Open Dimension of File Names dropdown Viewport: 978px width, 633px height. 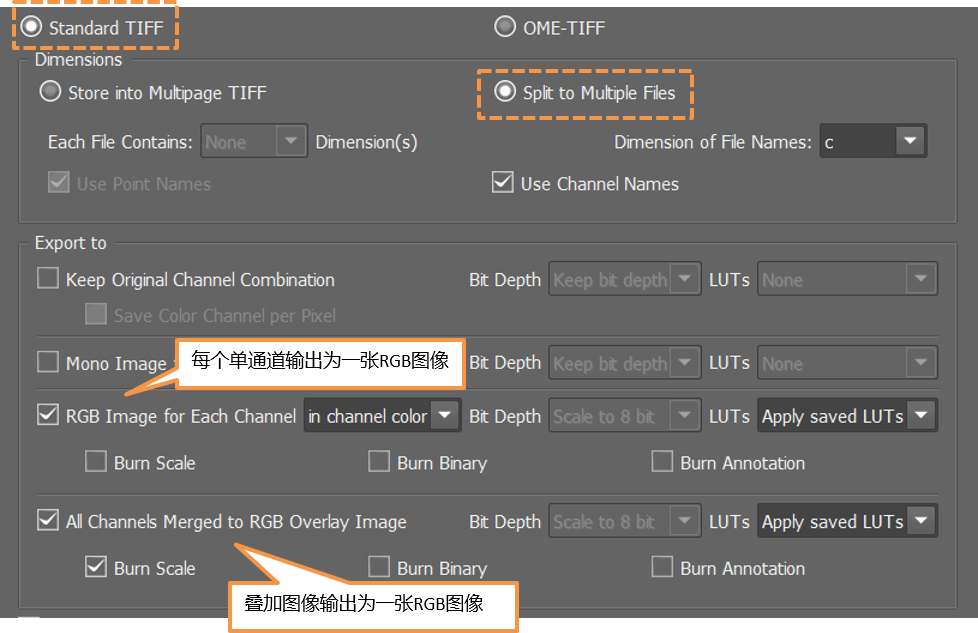(x=873, y=142)
